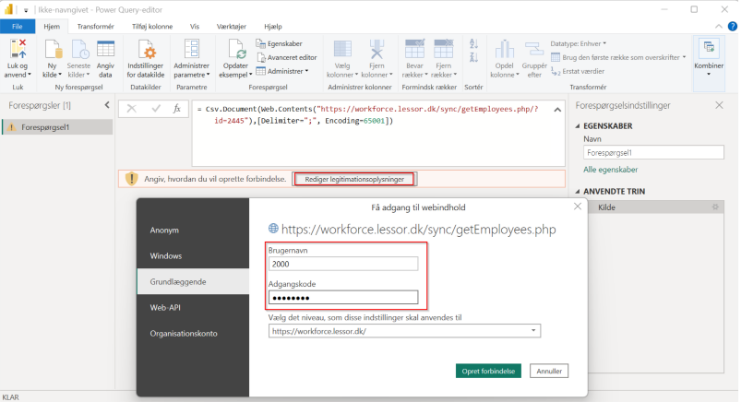Image resolution: width=741 pixels, height=402 pixels.
Task: Open Egenskaber in the Forespørgsel group
Action: [x=279, y=43]
